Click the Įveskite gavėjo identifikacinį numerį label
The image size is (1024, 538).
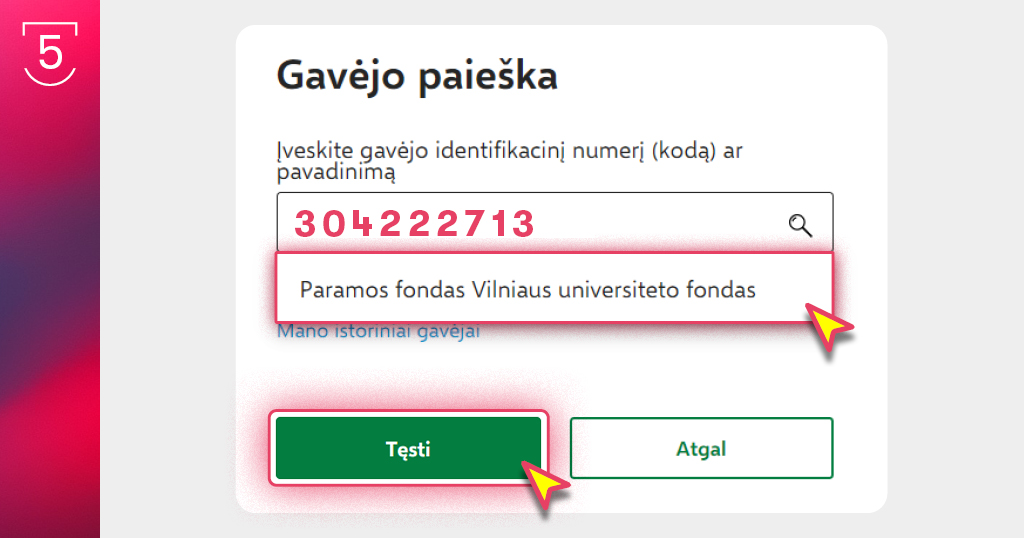tap(509, 161)
